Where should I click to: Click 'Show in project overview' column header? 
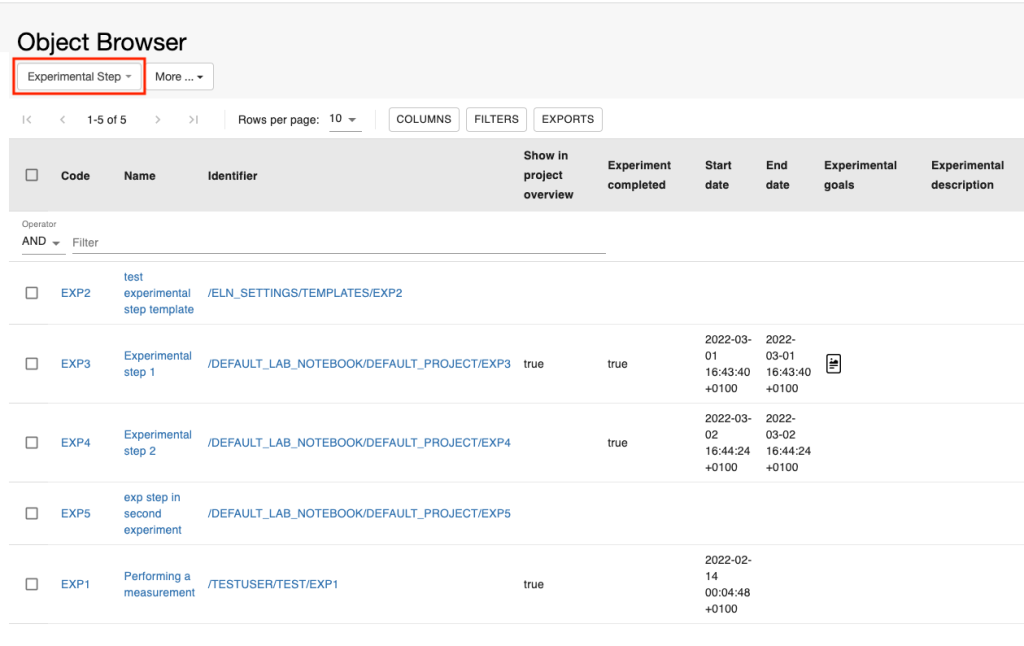pos(549,175)
